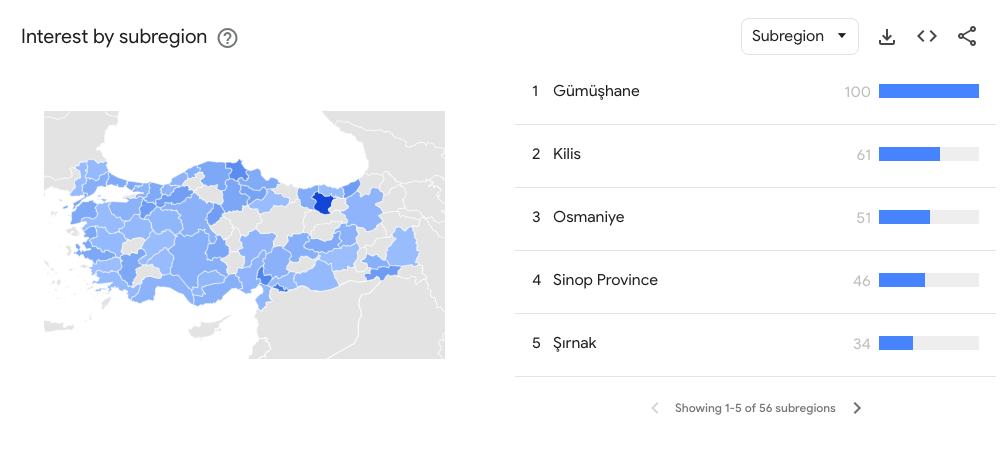Click the share icon
This screenshot has width=1004, height=457.
[967, 36]
